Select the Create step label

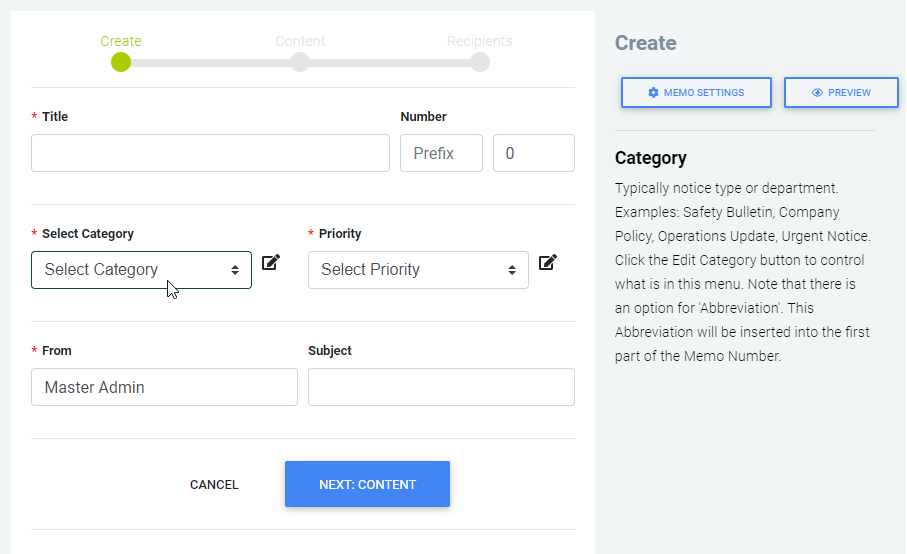(121, 41)
